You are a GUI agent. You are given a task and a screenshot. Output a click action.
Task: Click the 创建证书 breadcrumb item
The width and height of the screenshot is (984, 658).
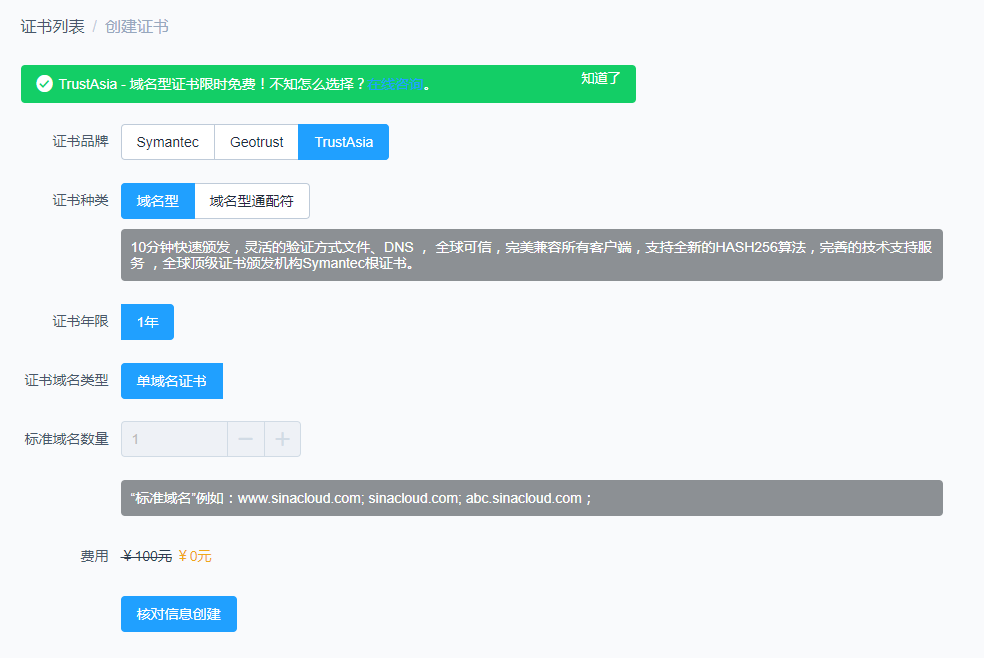(136, 26)
